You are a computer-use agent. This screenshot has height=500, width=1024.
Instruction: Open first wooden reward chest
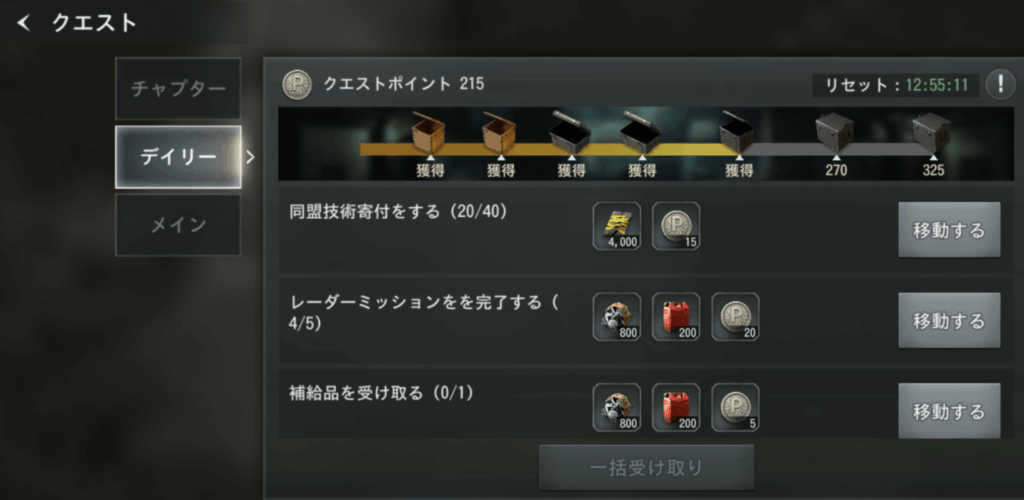[x=428, y=133]
